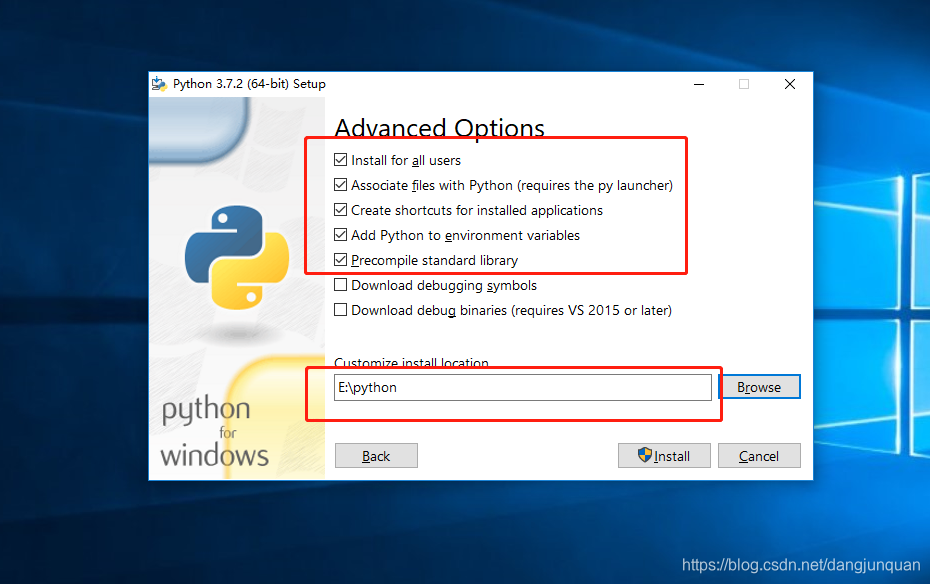This screenshot has height=584, width=930.
Task: Minimize the Python Setup window
Action: 699,84
